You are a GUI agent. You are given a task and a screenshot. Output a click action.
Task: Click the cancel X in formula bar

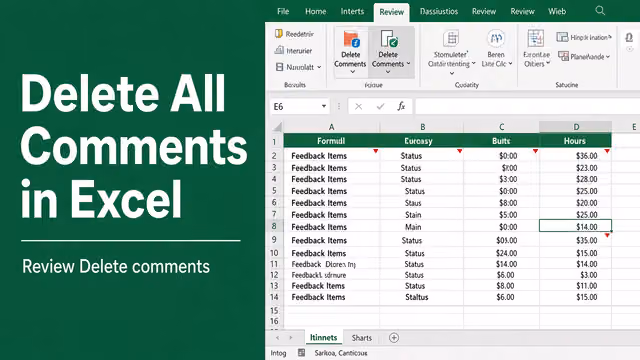click(x=358, y=107)
